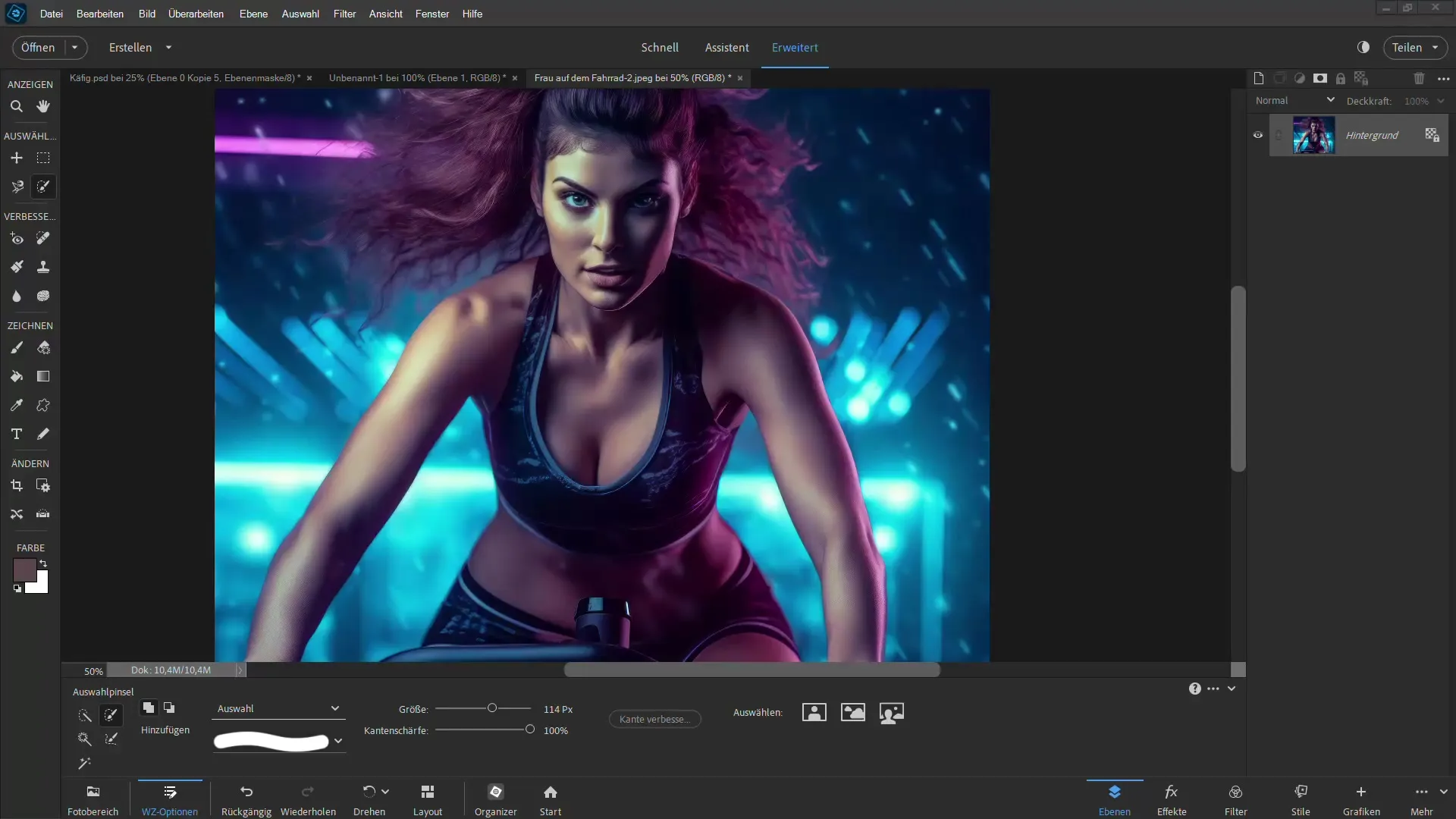Select the Brush tool under Zeichnen
The image size is (1456, 819).
[x=16, y=347]
